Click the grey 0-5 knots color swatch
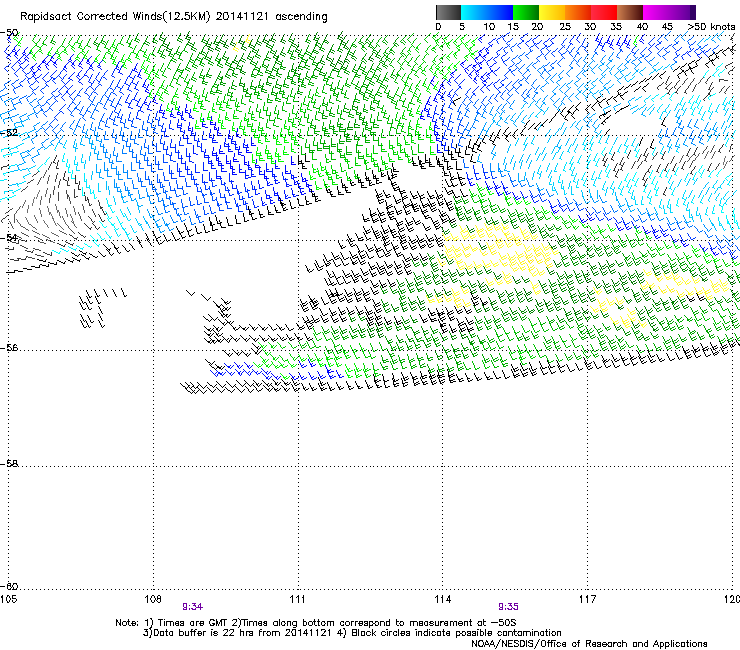740x650 pixels. pos(448,12)
